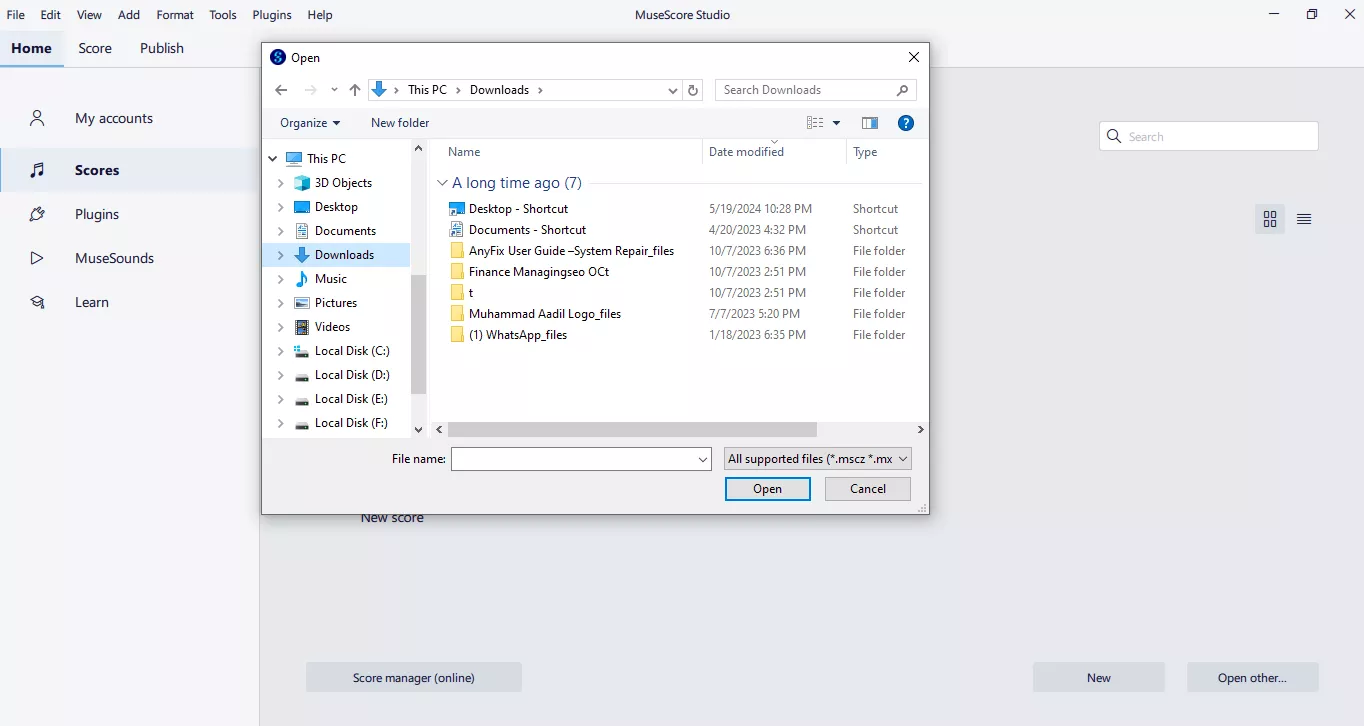This screenshot has height=726, width=1364.
Task: Switch scores to list view
Action: (x=1304, y=219)
